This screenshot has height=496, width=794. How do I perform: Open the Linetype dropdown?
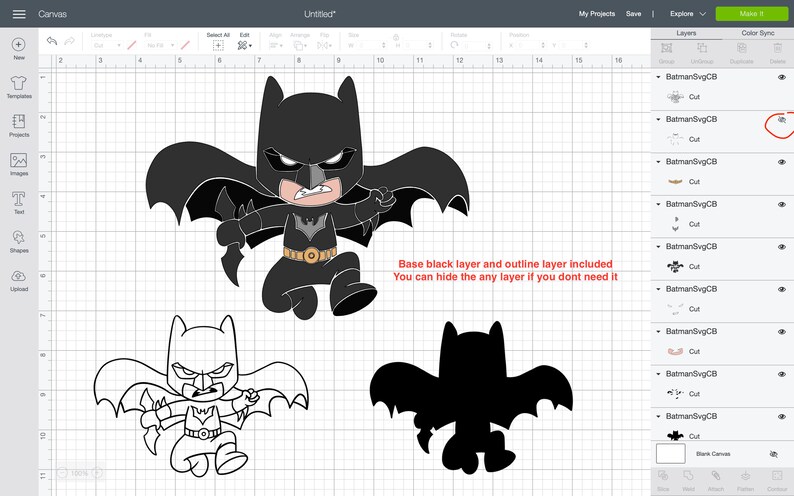107,46
